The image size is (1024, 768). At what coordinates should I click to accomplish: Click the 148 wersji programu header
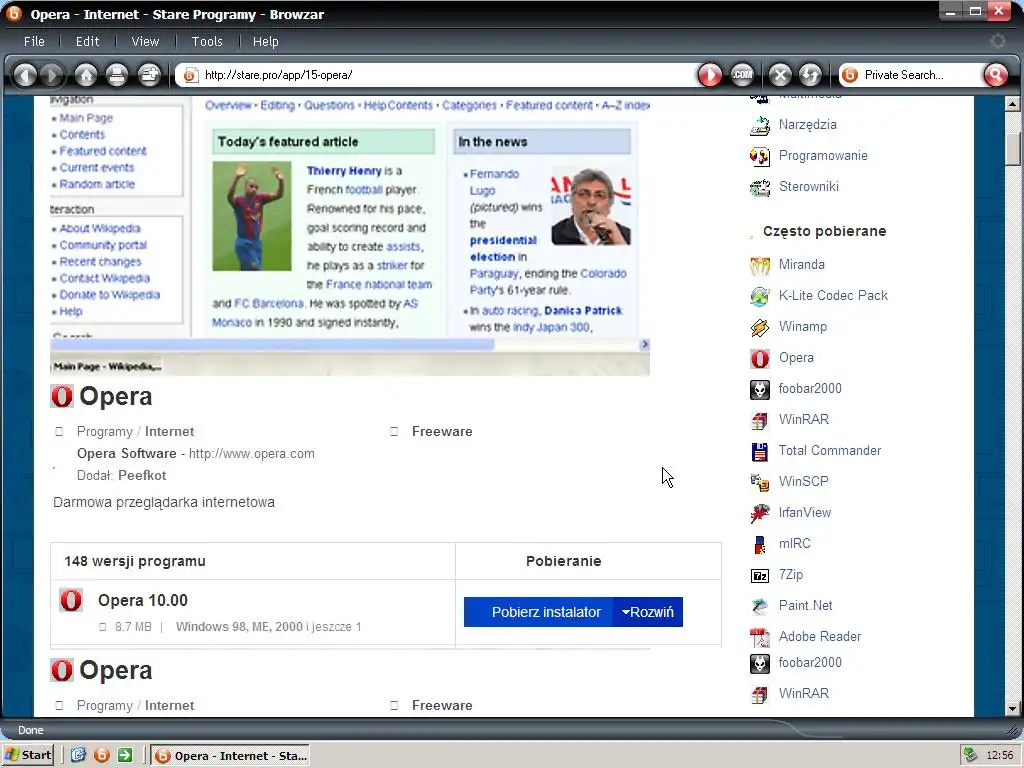click(x=135, y=561)
